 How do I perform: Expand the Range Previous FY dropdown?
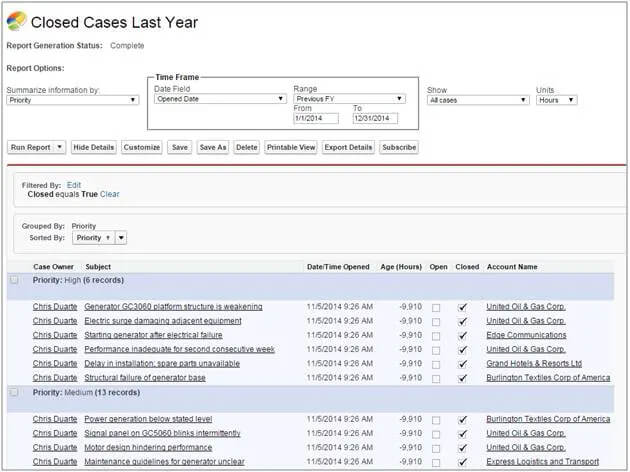(349, 99)
